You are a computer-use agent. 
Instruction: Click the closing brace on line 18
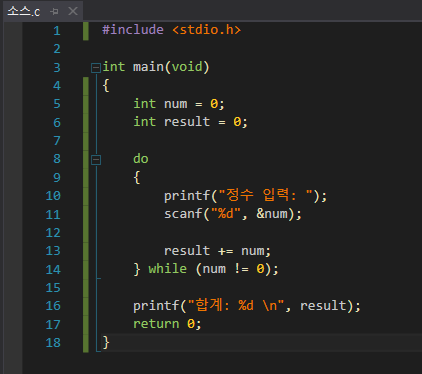(x=106, y=342)
